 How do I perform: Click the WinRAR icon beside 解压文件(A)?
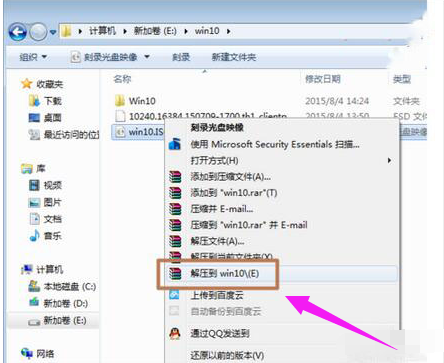[175, 241]
